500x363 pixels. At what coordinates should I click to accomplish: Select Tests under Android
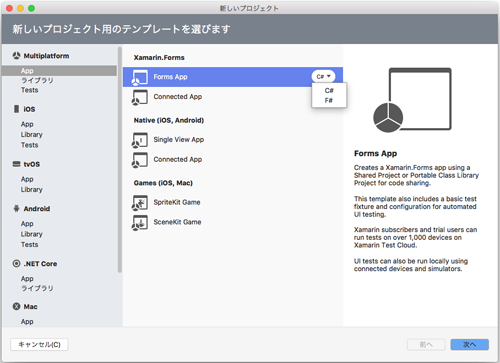(30, 245)
